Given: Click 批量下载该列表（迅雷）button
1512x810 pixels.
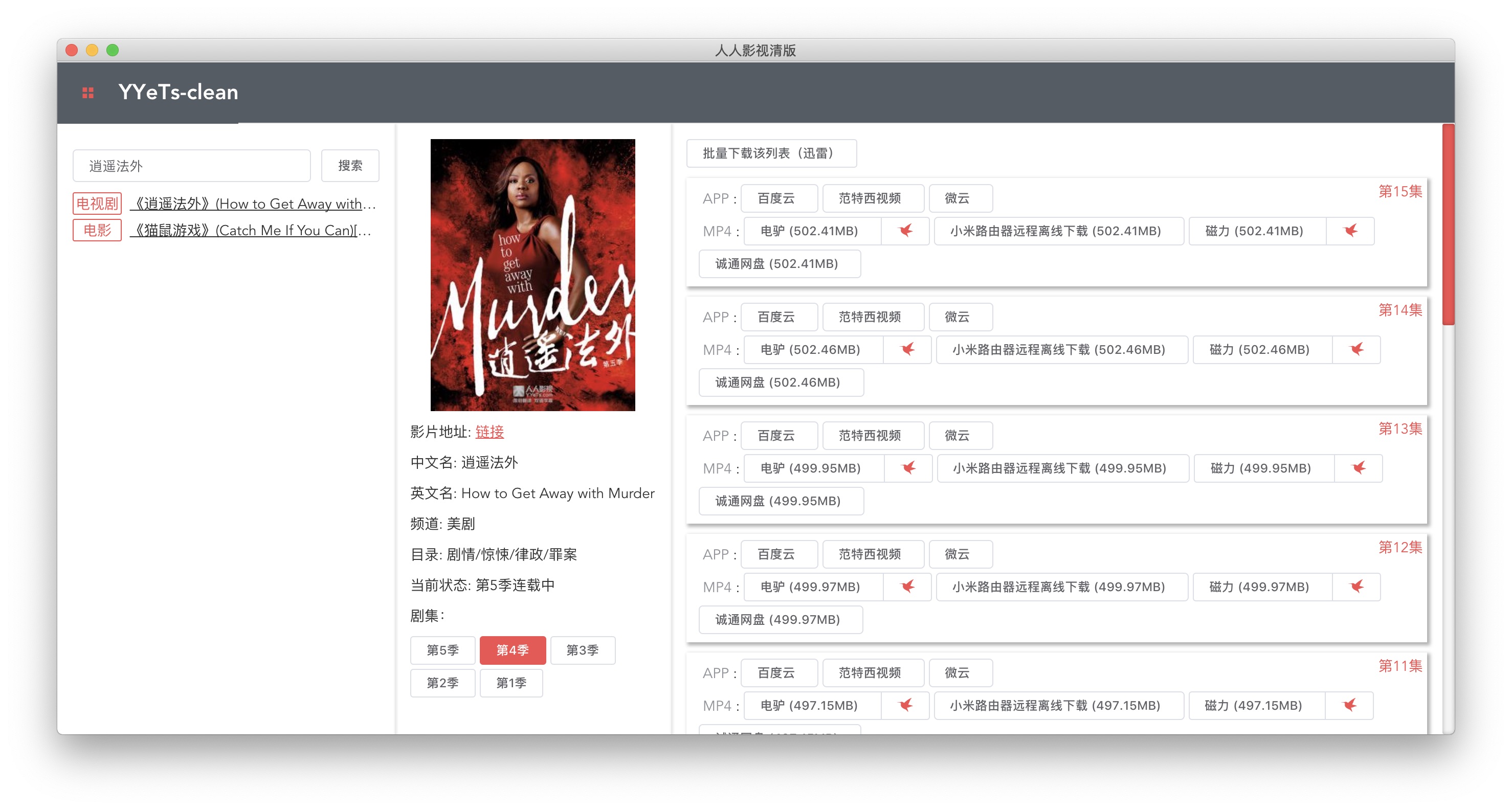Looking at the screenshot, I should [x=771, y=153].
